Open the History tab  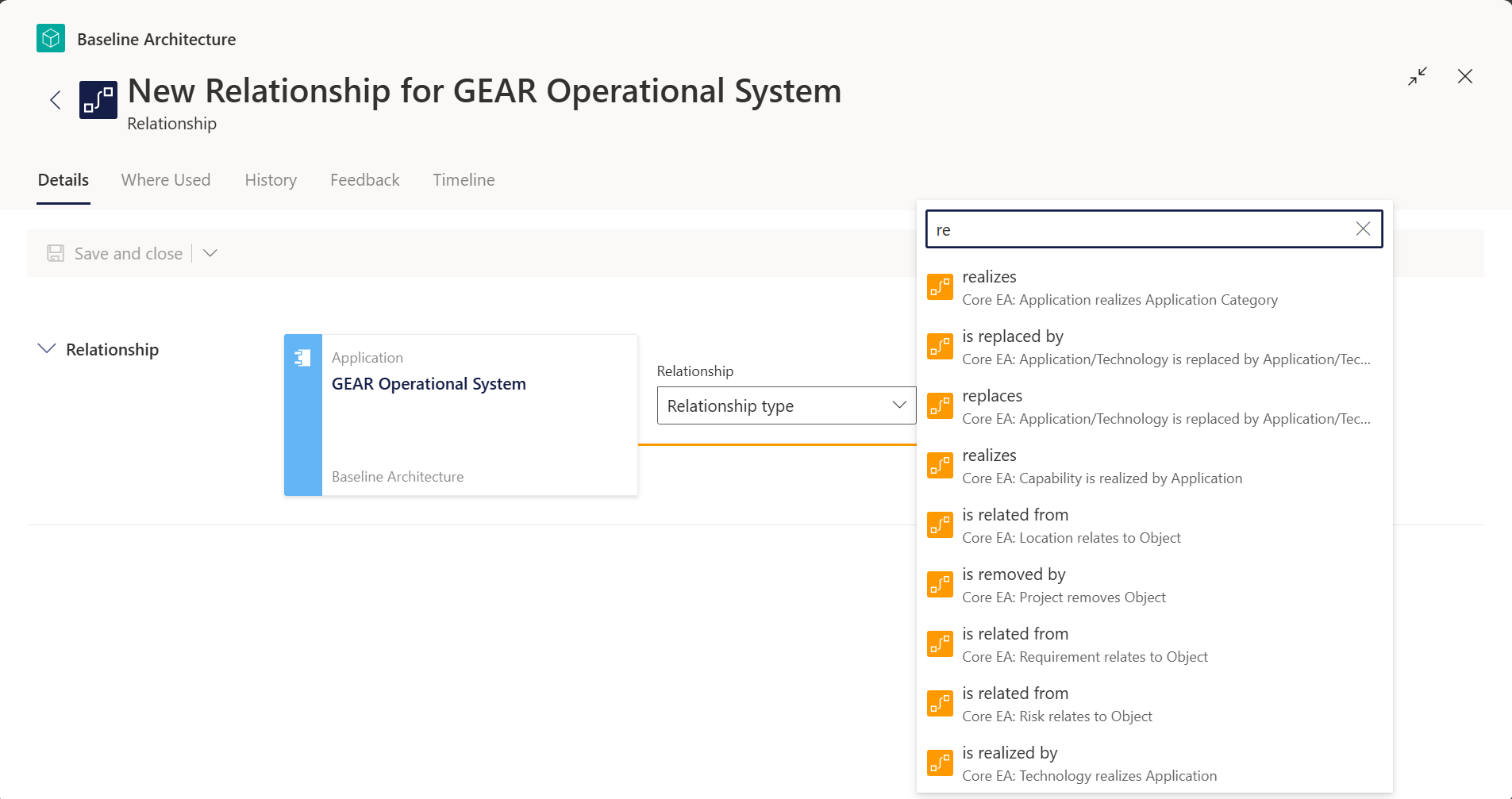[271, 180]
